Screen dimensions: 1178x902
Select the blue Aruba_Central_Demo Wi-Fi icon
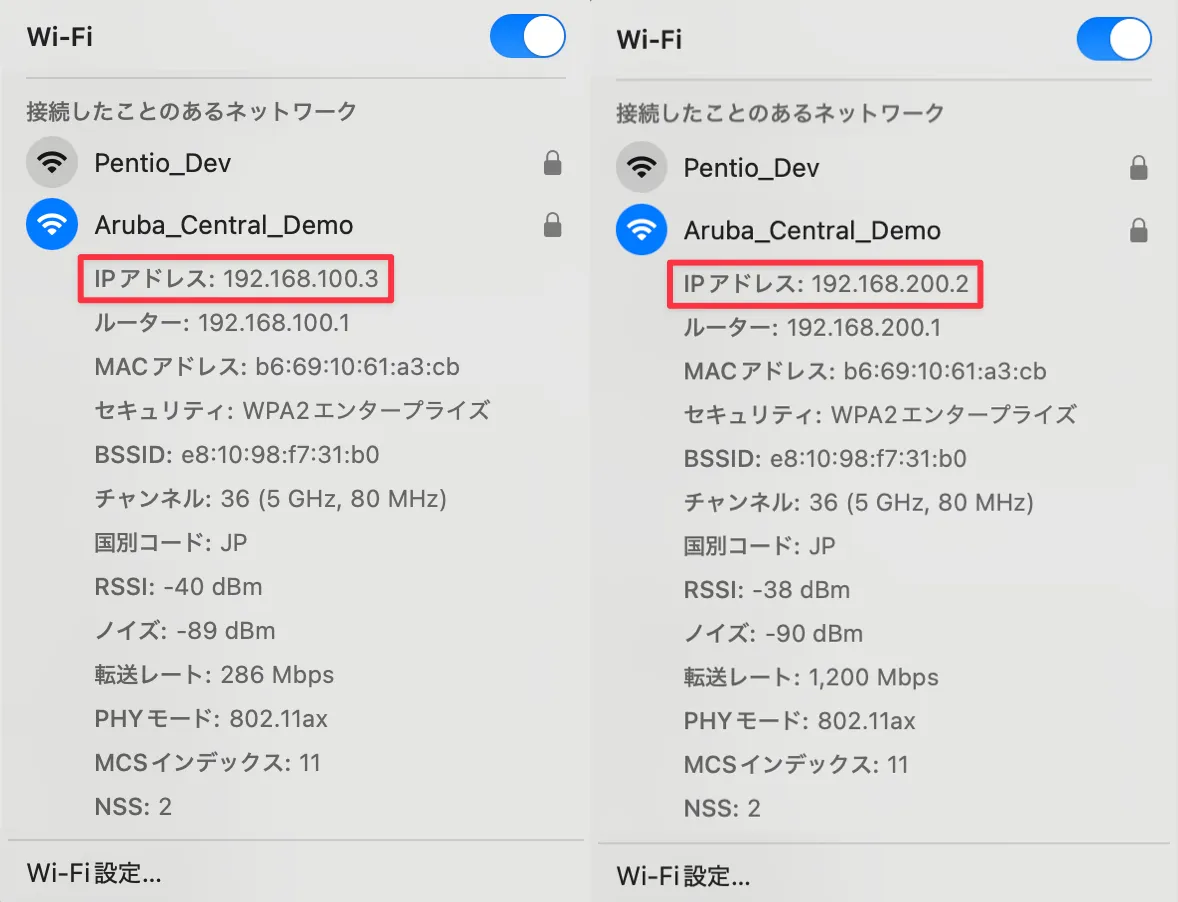pyautogui.click(x=51, y=224)
